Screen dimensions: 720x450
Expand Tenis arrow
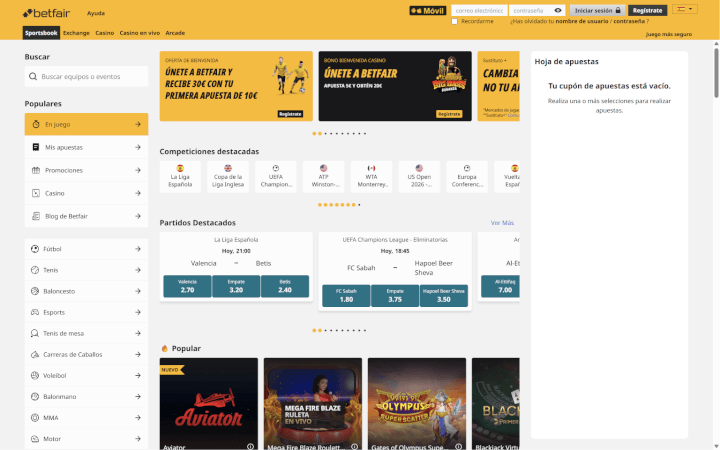click(x=138, y=270)
